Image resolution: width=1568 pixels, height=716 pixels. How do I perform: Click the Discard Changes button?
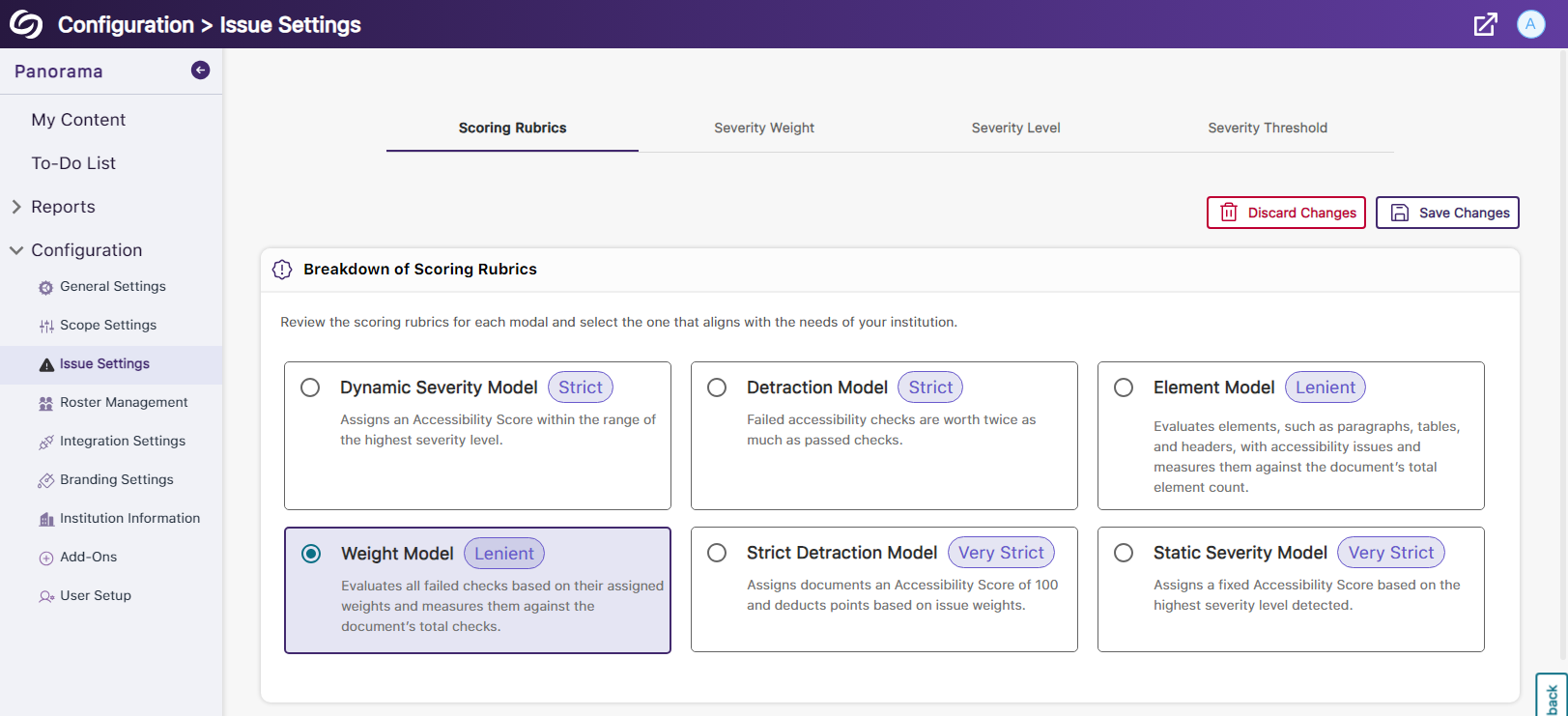pyautogui.click(x=1286, y=213)
